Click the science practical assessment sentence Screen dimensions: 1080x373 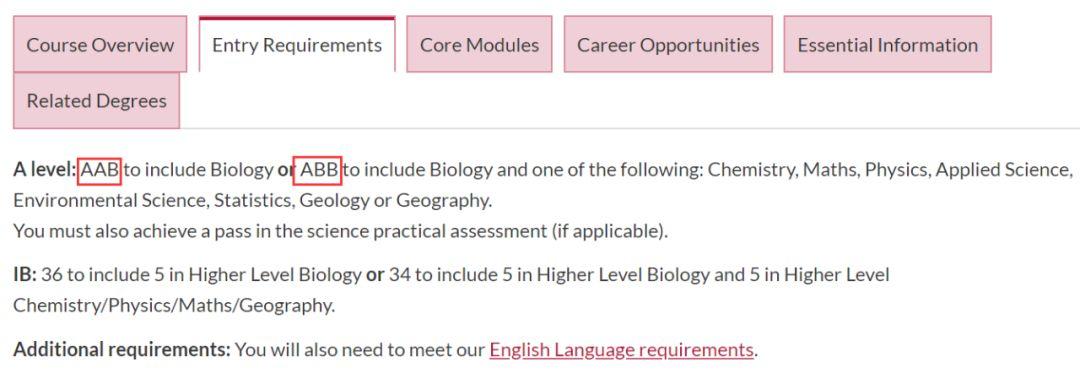[x=341, y=231]
